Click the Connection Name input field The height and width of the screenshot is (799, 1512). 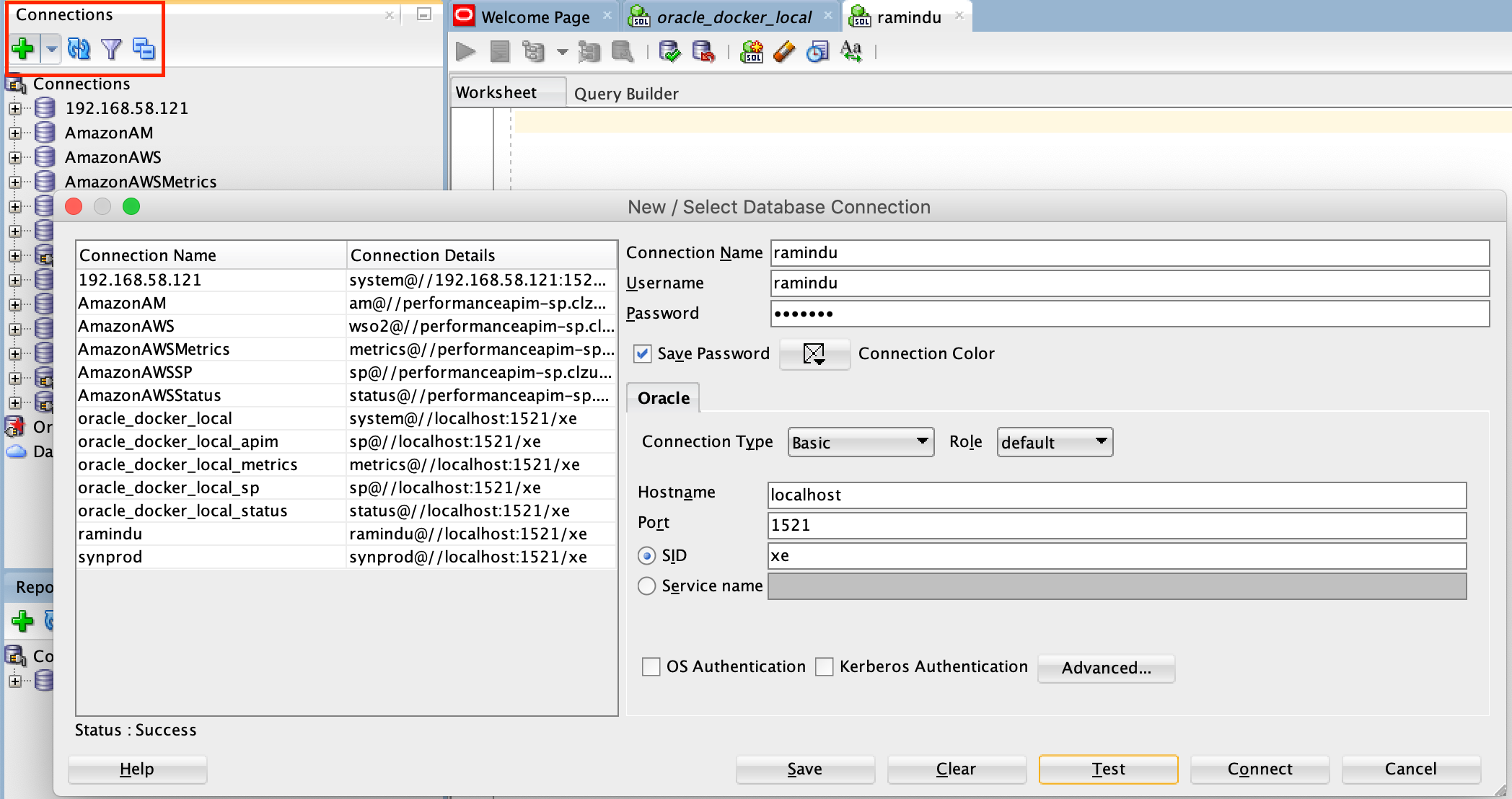click(1130, 253)
